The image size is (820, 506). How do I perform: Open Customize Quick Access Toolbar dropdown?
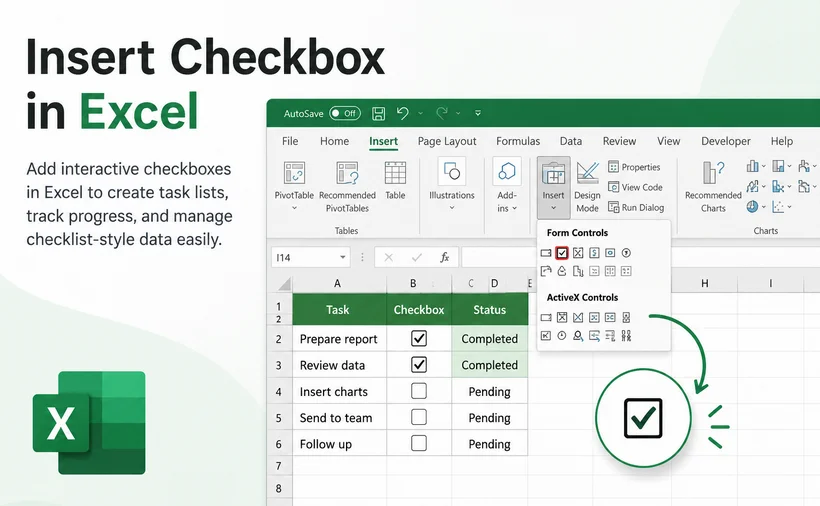(478, 113)
